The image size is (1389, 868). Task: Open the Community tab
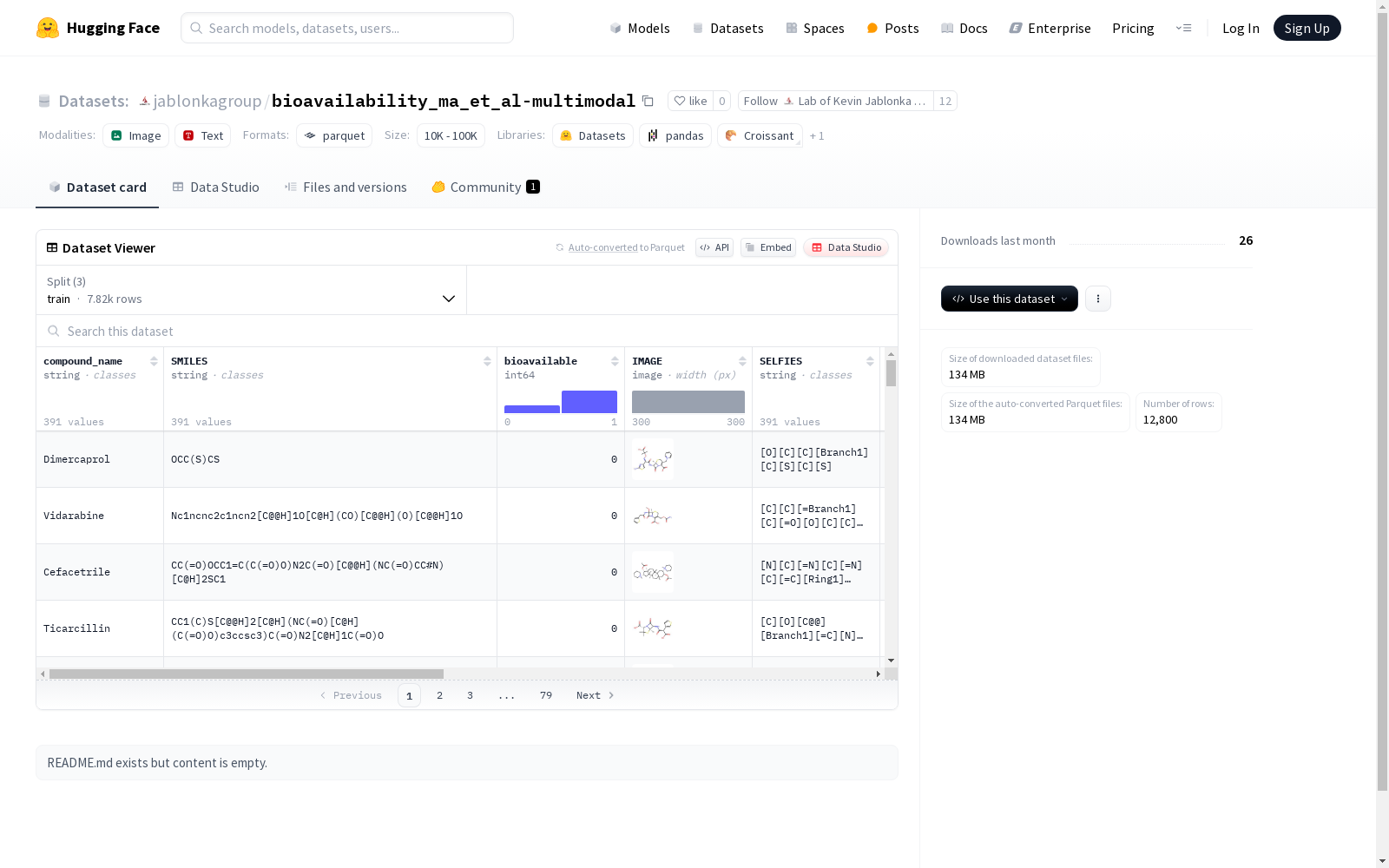coord(485,187)
